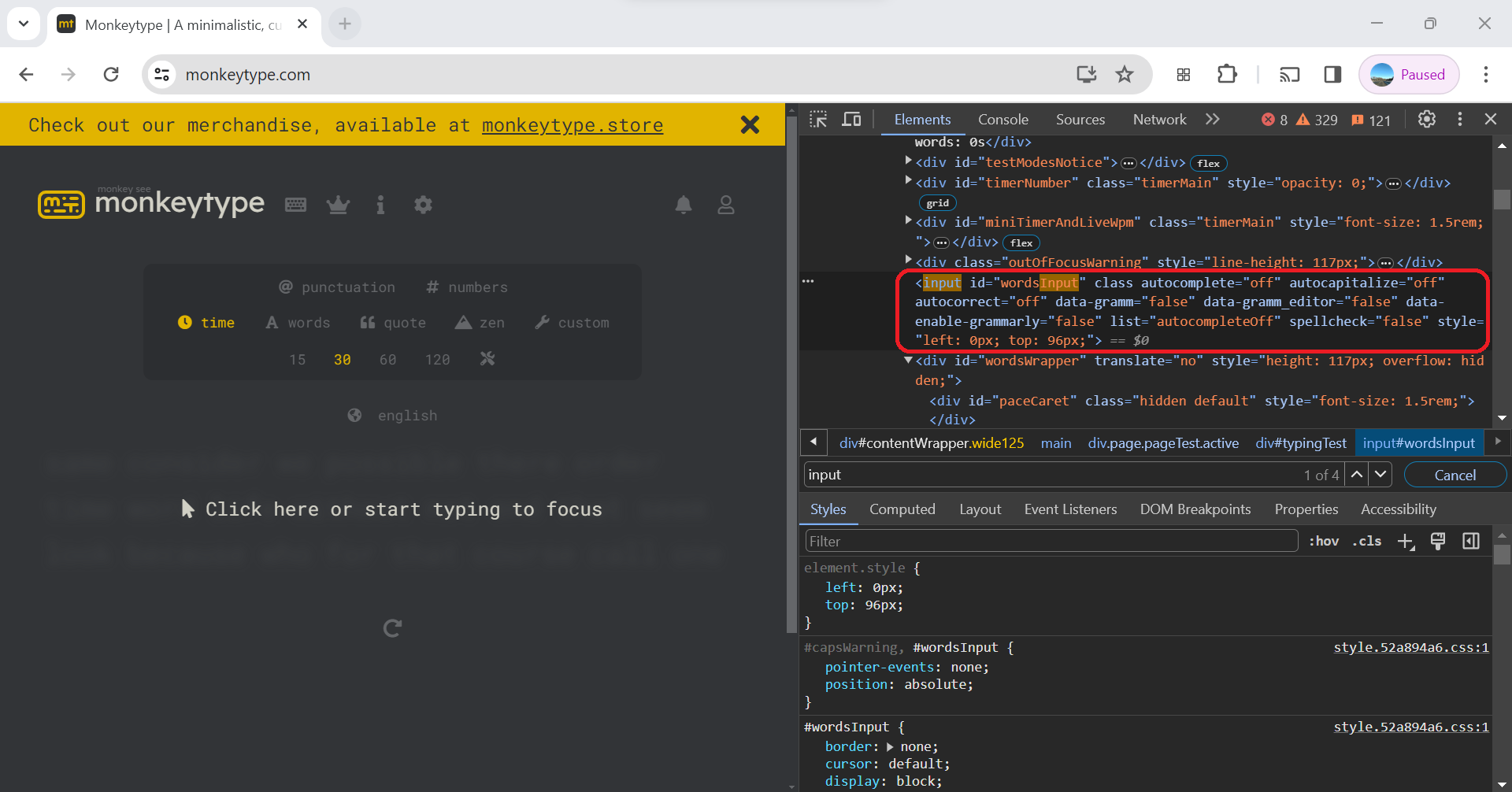Toggle device toolbar in DevTools
1512x792 pixels.
851,119
